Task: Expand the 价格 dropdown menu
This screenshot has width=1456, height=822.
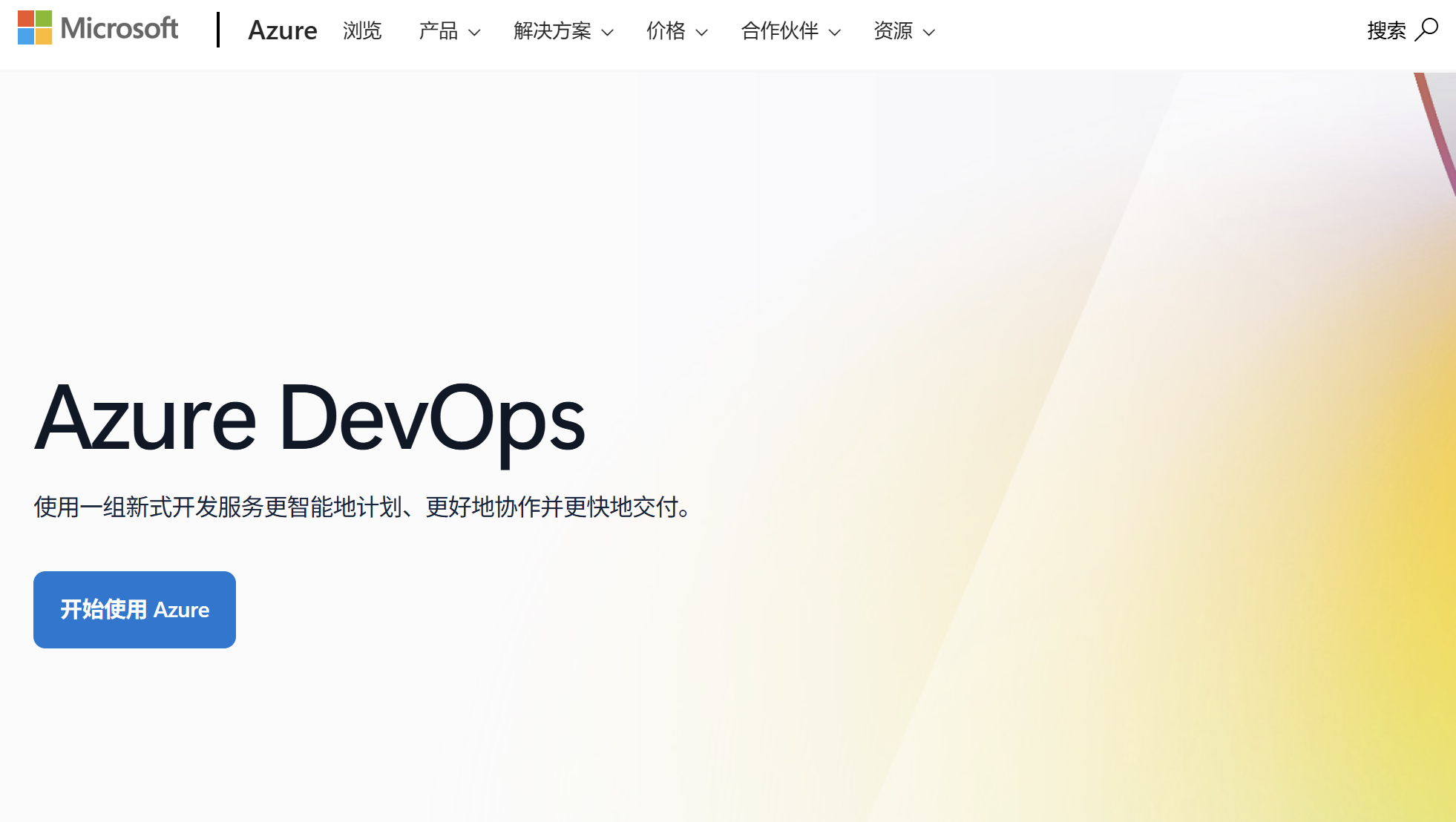Action: (x=677, y=30)
